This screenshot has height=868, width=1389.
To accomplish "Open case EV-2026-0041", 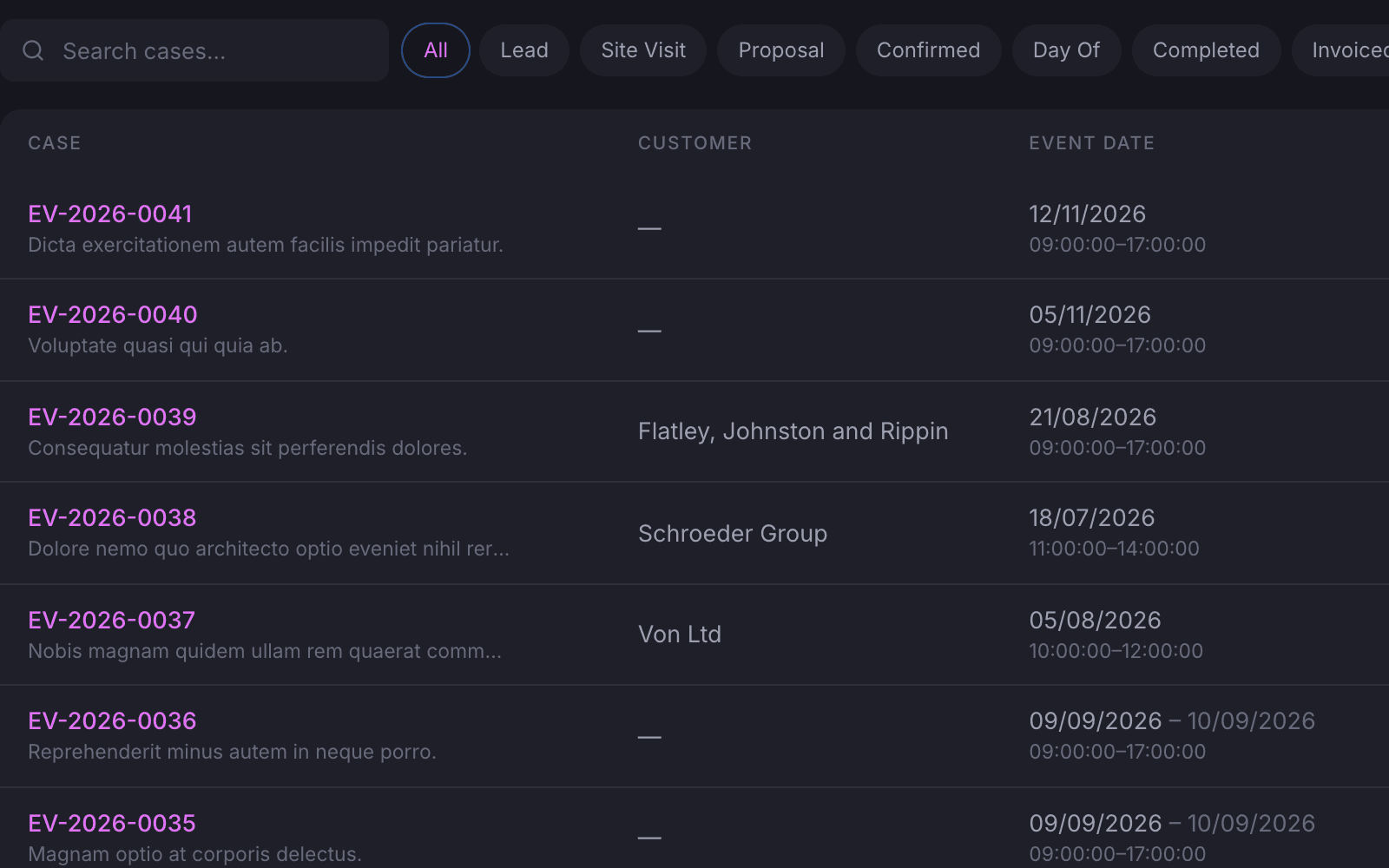I will click(110, 214).
